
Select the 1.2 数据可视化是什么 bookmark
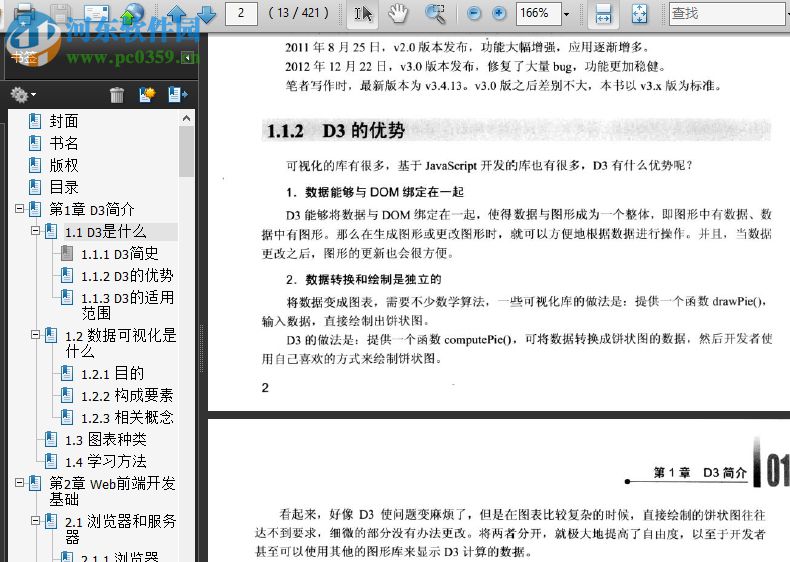120,343
